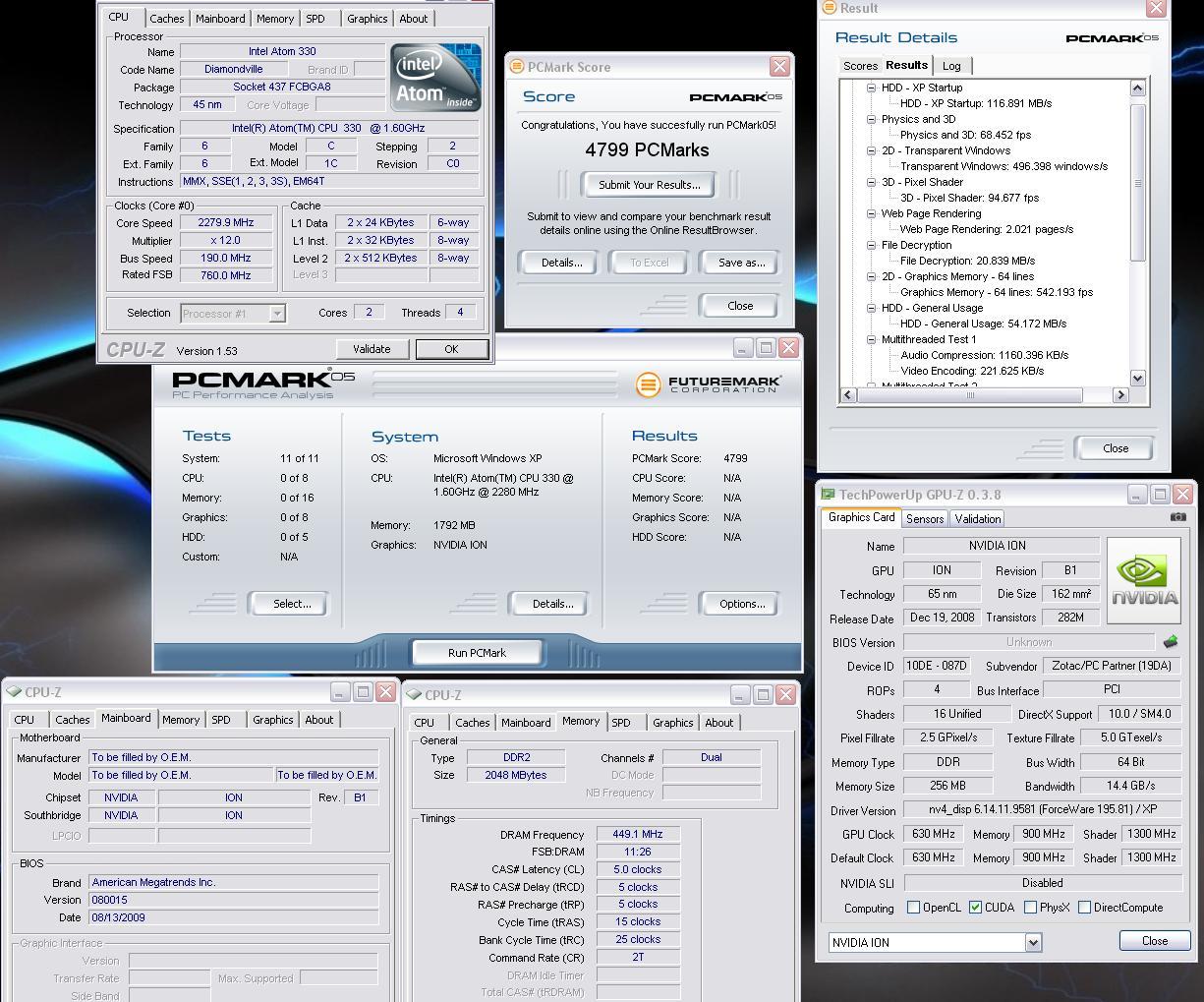Open SPD tab in top CPU-Z window
The height and width of the screenshot is (1002, 1204).
click(315, 19)
